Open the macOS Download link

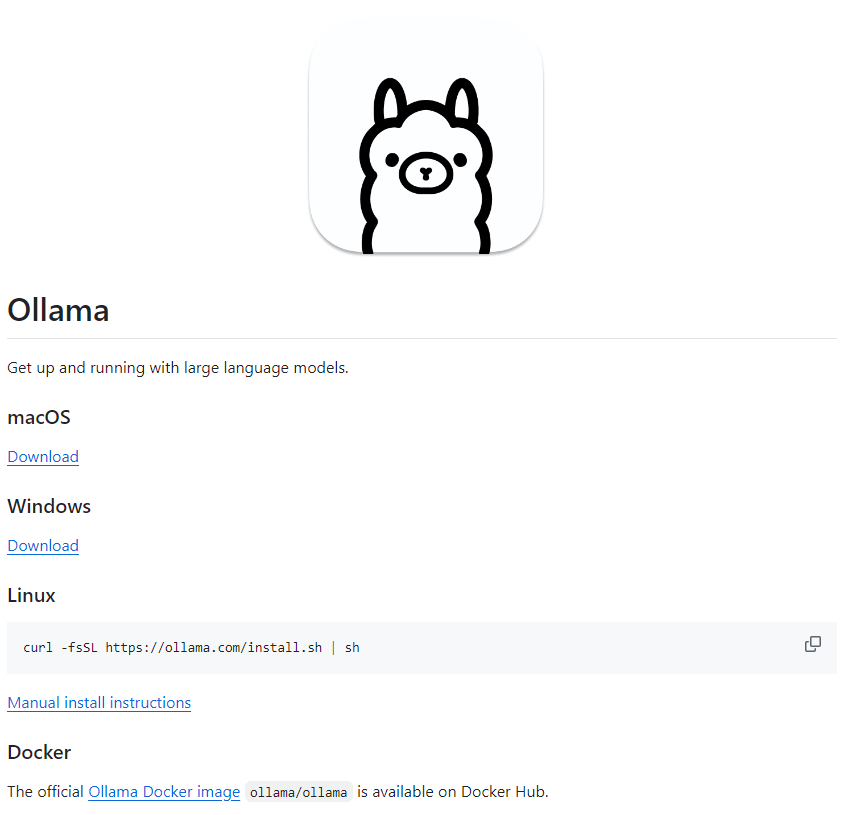[x=43, y=457]
